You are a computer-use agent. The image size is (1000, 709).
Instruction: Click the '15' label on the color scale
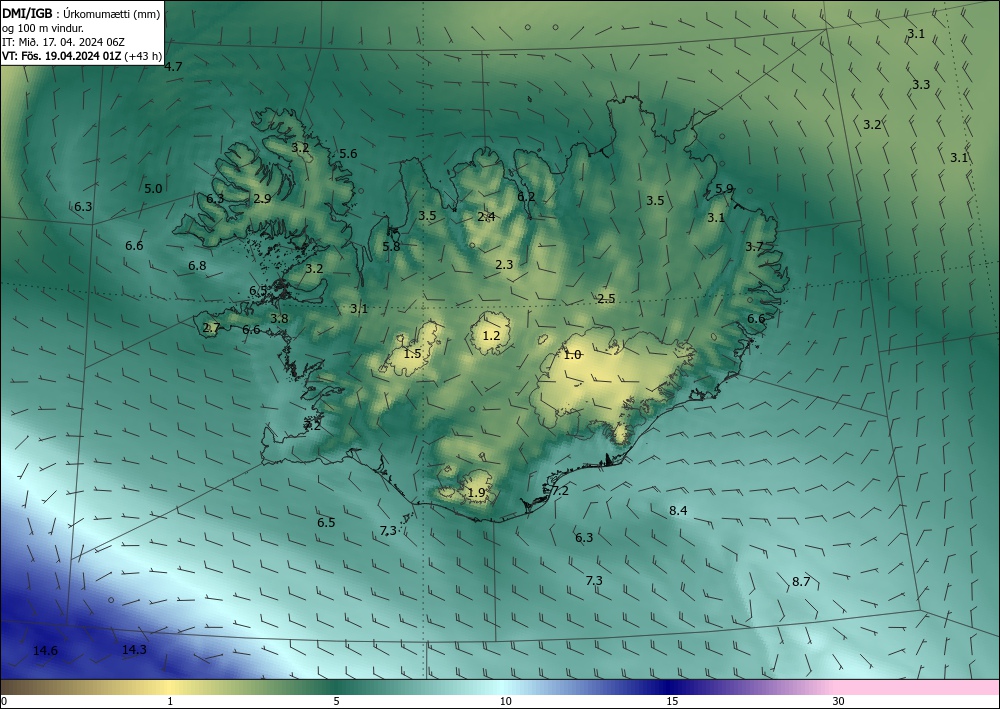click(x=672, y=702)
